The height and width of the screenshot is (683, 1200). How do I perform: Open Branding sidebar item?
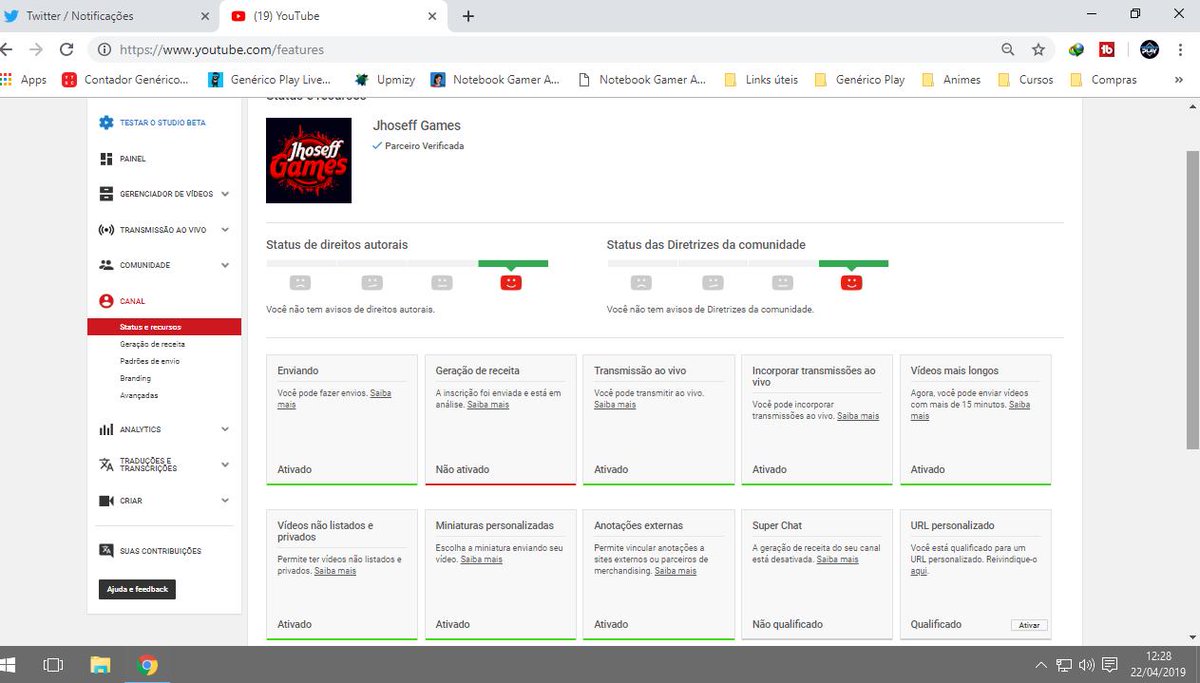click(135, 378)
